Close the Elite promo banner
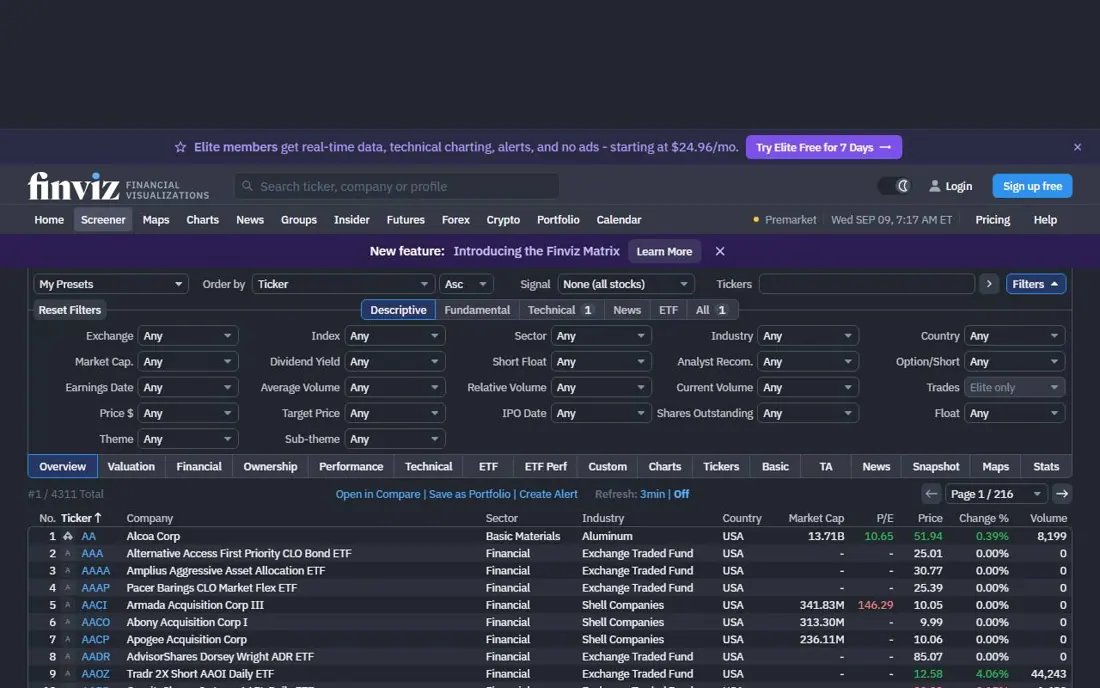The image size is (1100, 688). (x=1078, y=147)
